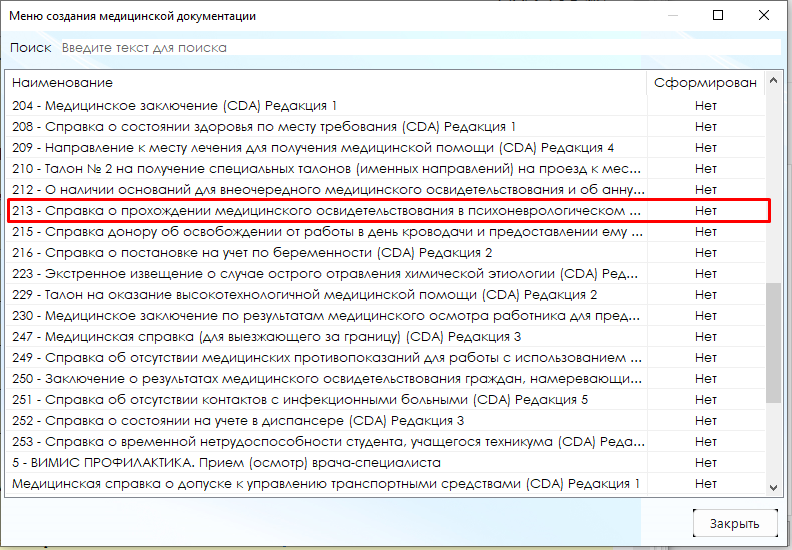Click the Закрыть button
792x550 pixels.
pos(735,523)
